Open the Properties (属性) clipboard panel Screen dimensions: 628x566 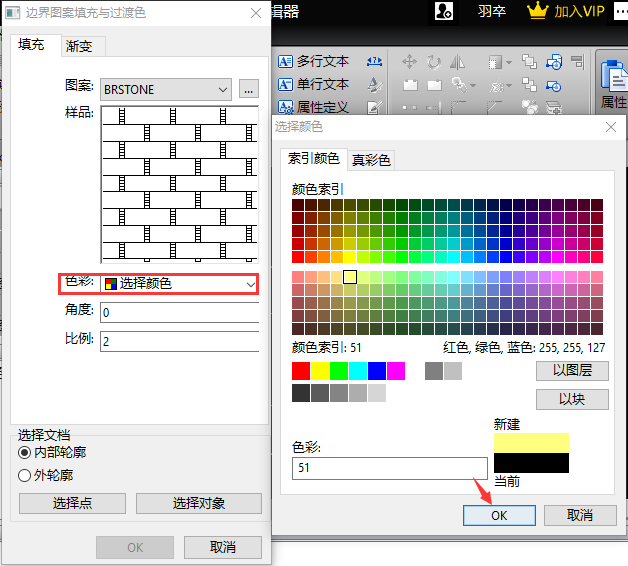coord(613,84)
